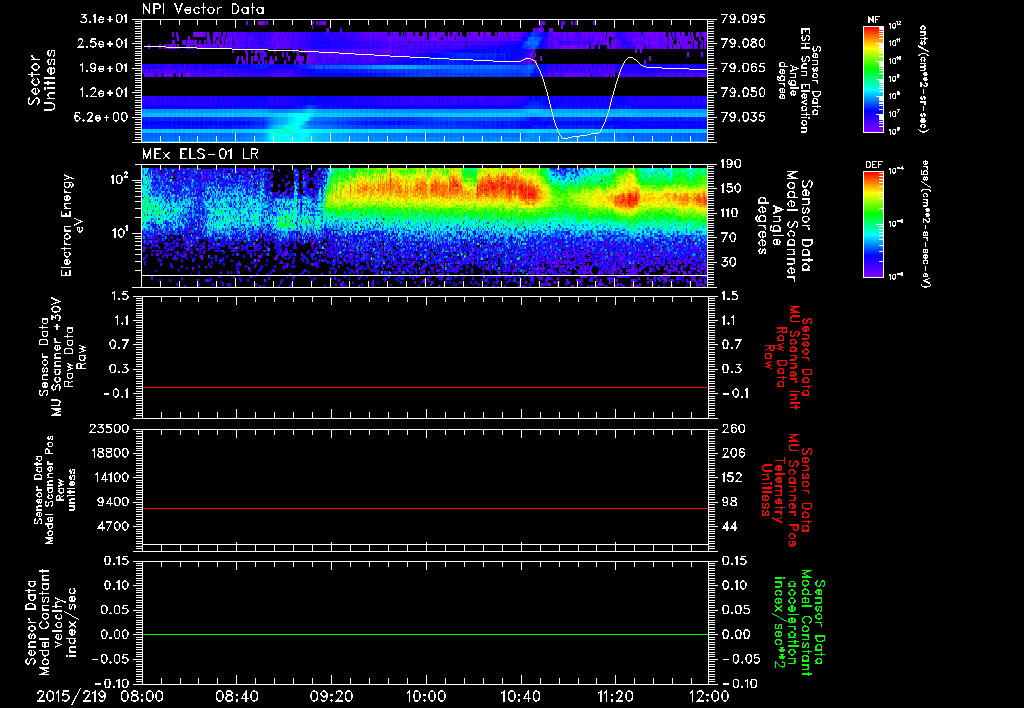Viewport: 1024px width, 708px height.
Task: Click the "14100" scanner position tick
Action: pos(112,477)
